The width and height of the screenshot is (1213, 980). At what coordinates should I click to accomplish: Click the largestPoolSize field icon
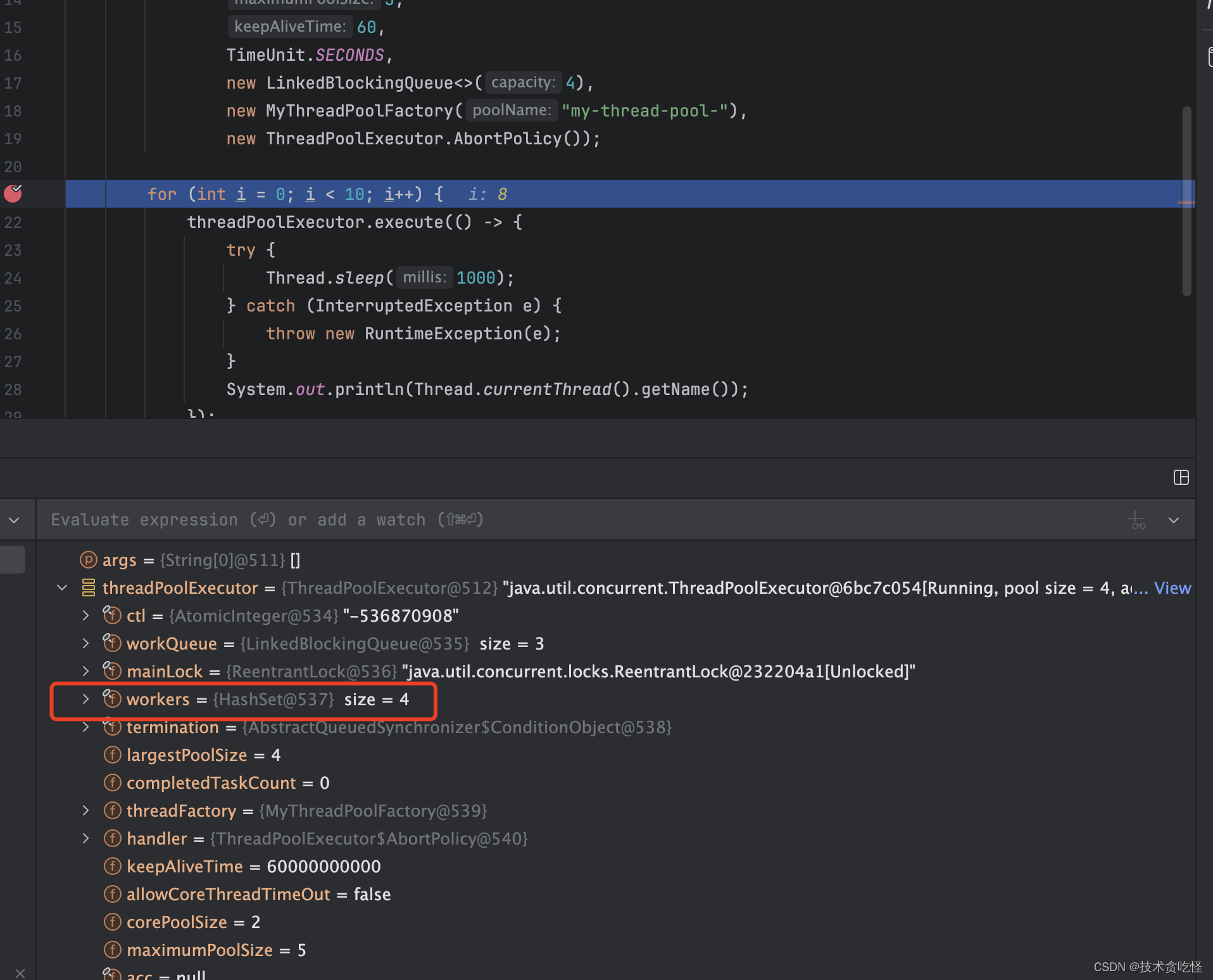click(x=112, y=755)
